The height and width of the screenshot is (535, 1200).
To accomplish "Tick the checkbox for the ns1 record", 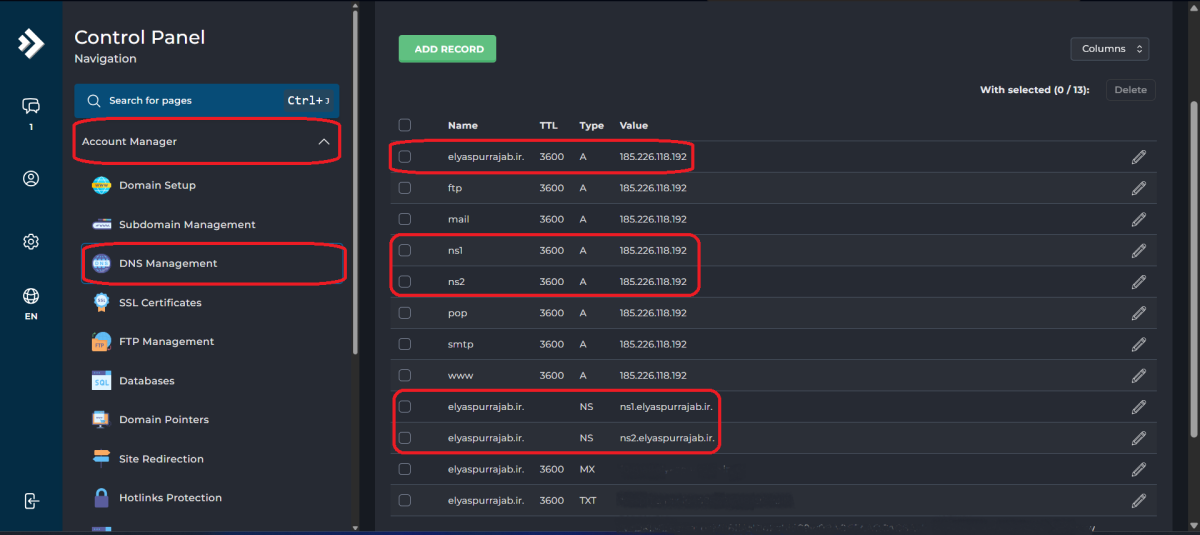I will coord(405,251).
